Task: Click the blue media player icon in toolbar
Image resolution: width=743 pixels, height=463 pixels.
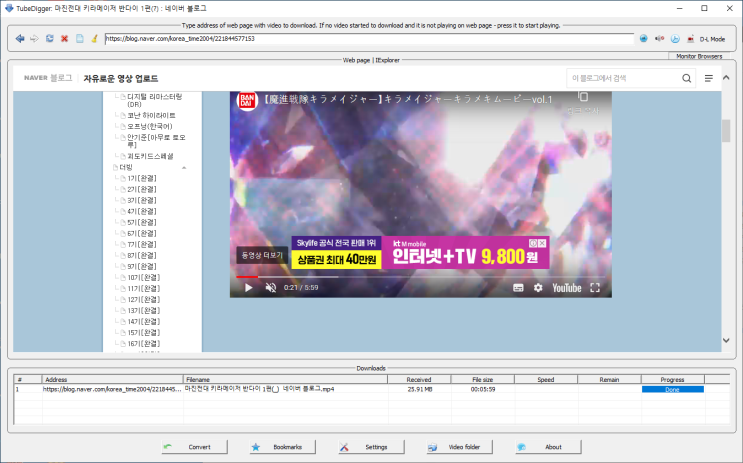Action: [x=675, y=39]
